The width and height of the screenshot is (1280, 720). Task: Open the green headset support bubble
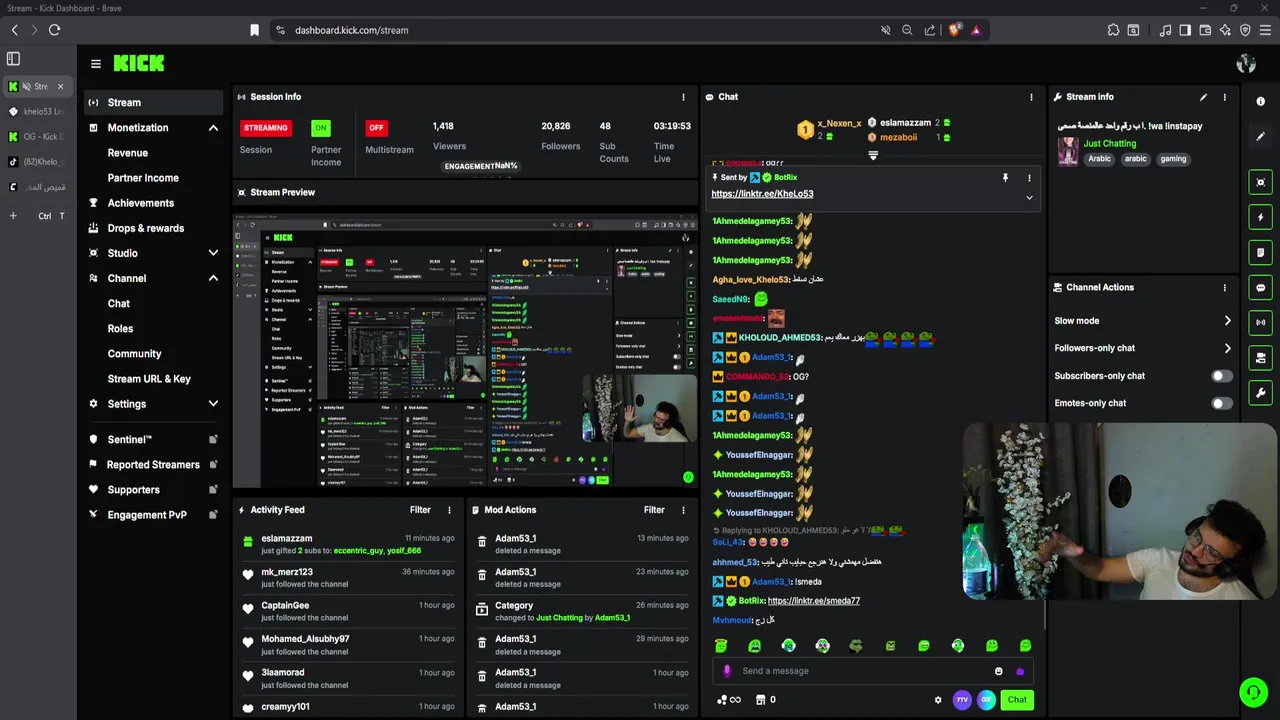click(1252, 692)
